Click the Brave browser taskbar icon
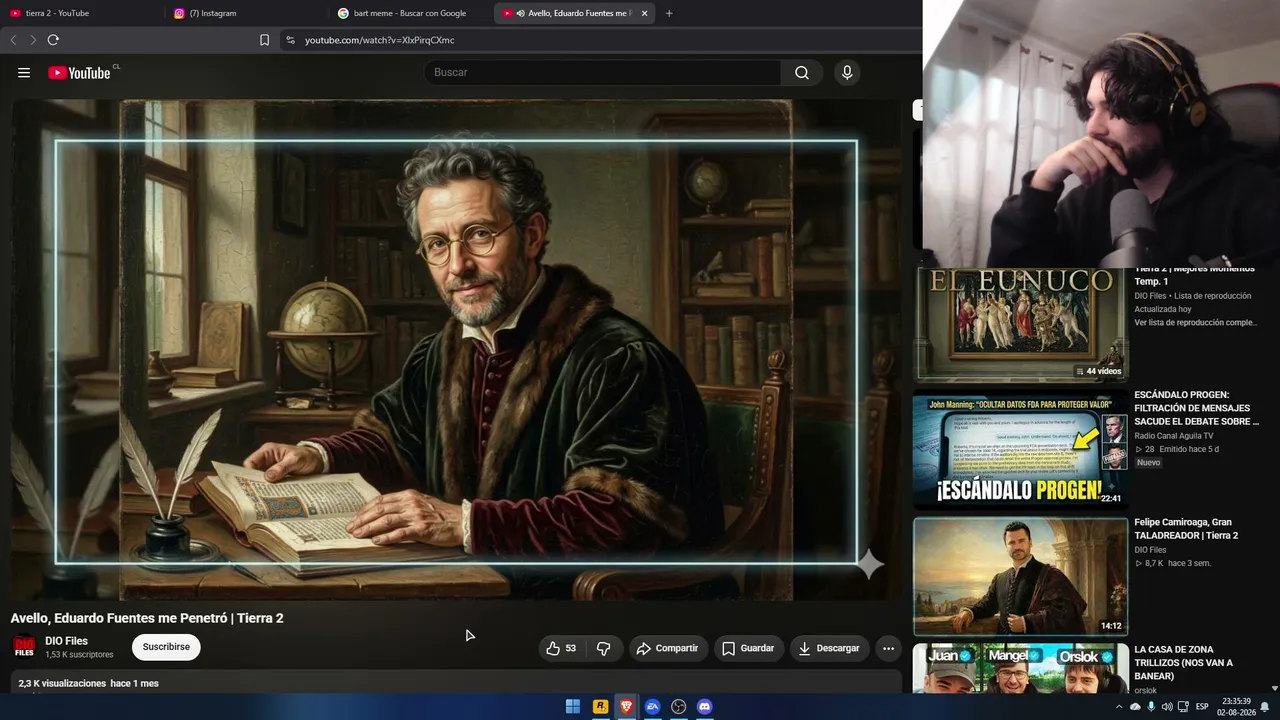The width and height of the screenshot is (1280, 720). click(x=626, y=706)
